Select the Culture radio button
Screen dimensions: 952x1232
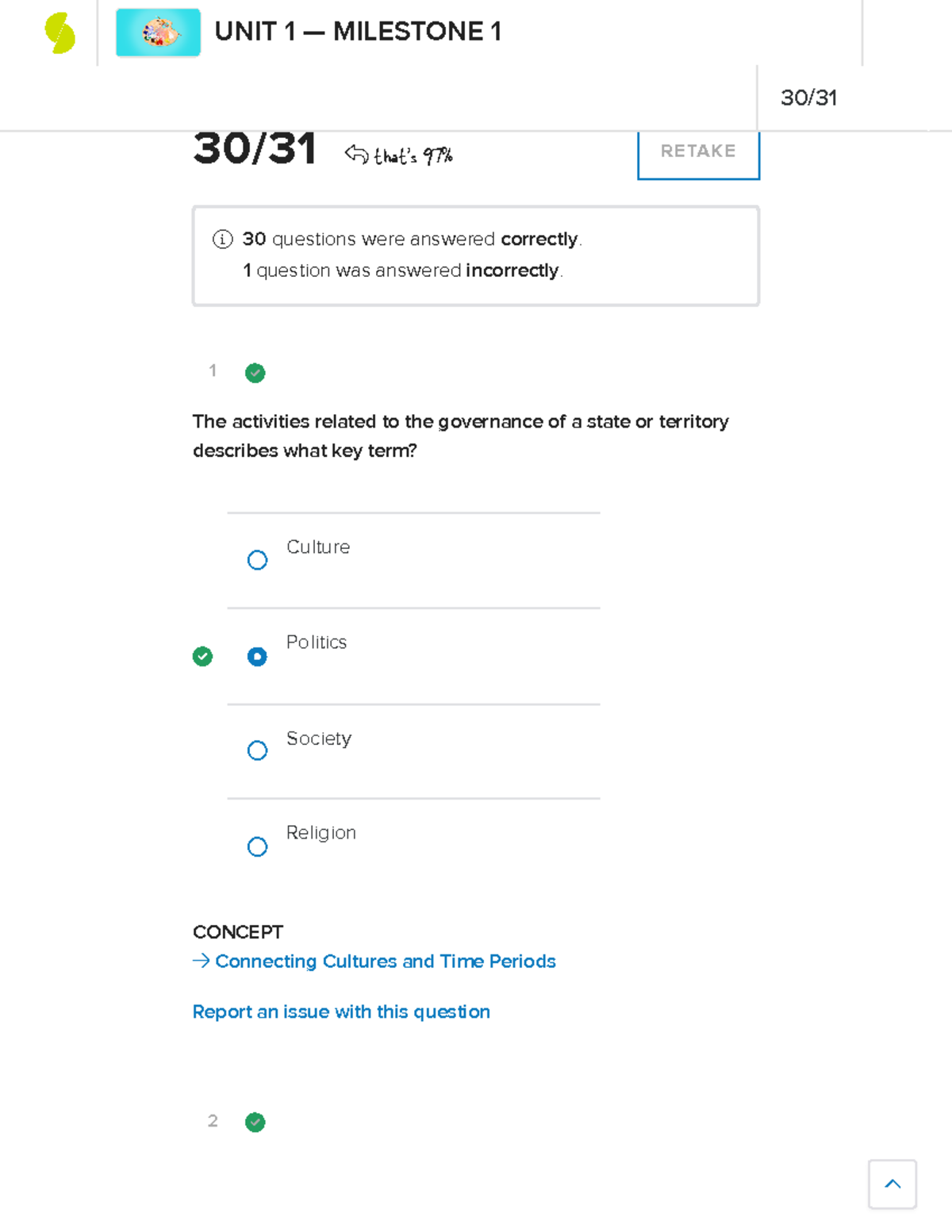click(x=257, y=560)
